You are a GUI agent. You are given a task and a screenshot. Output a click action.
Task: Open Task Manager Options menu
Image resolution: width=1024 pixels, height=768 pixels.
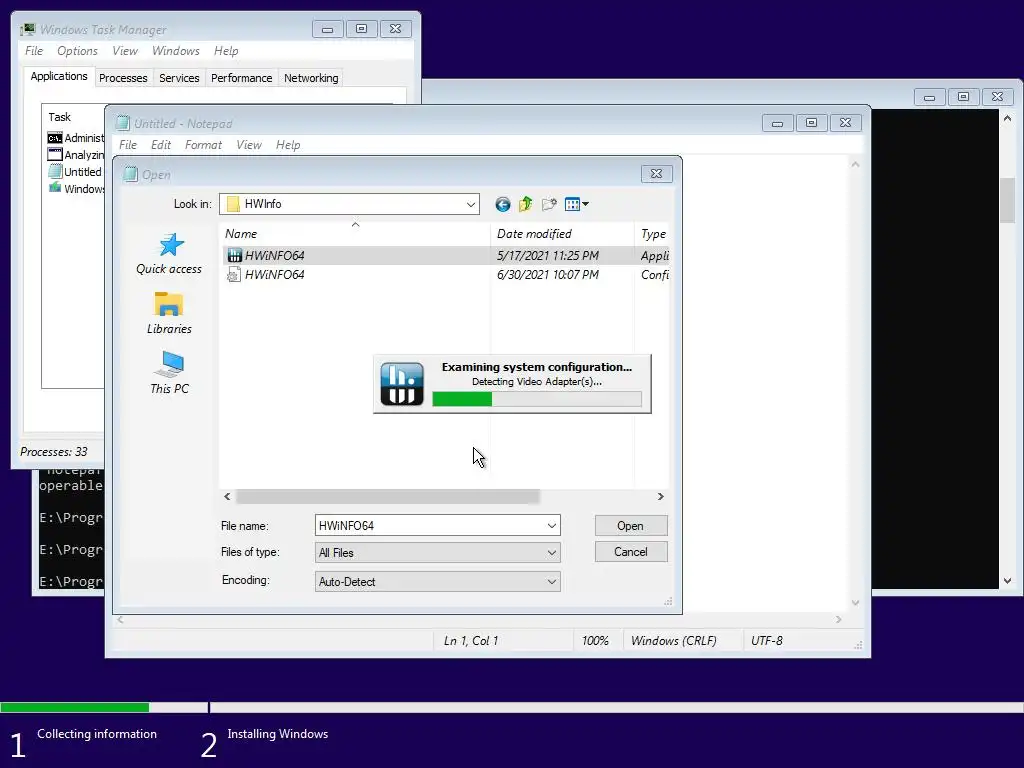77,51
